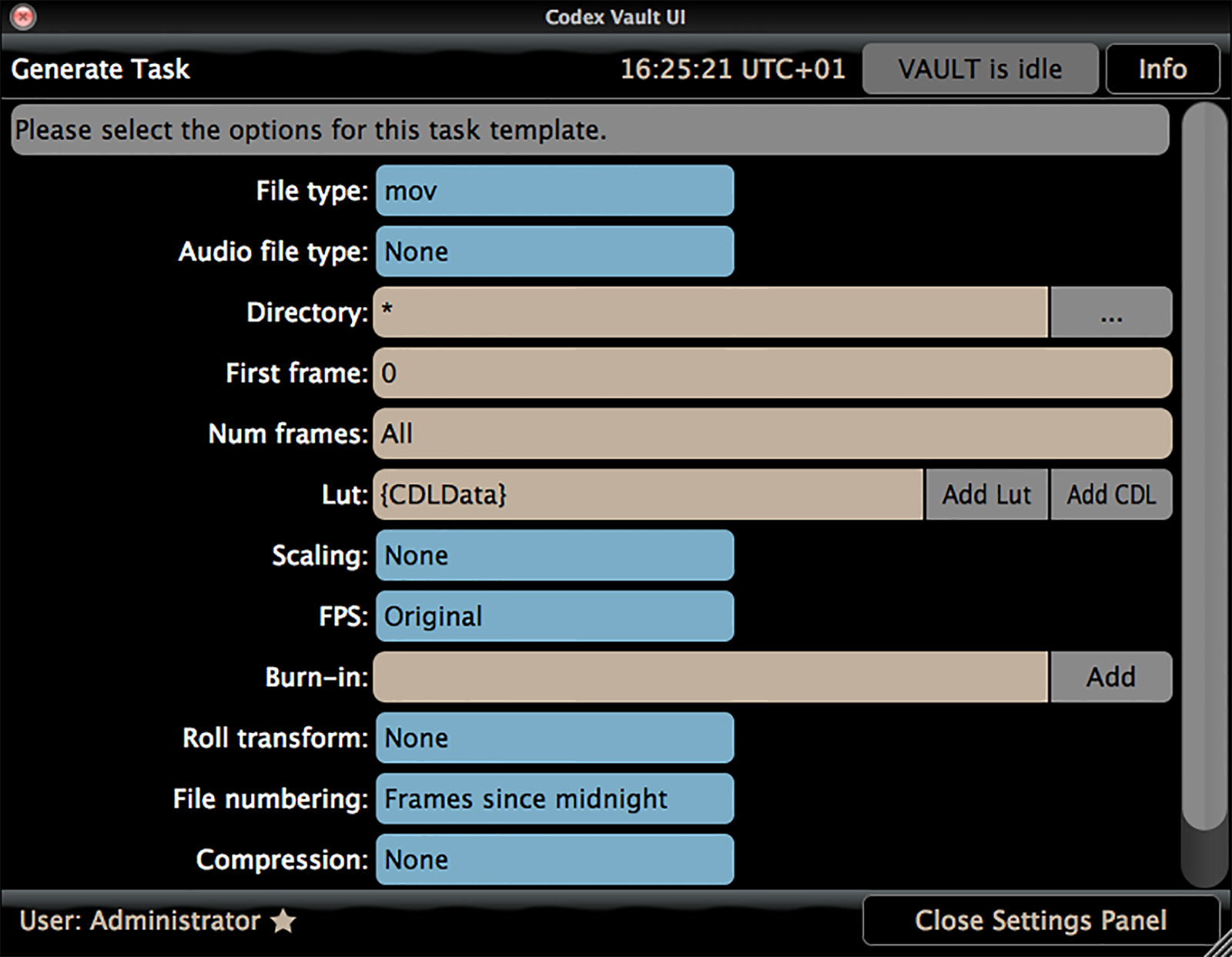The width and height of the screenshot is (1232, 957).
Task: Open the Audio file type dropdown
Action: pos(554,251)
